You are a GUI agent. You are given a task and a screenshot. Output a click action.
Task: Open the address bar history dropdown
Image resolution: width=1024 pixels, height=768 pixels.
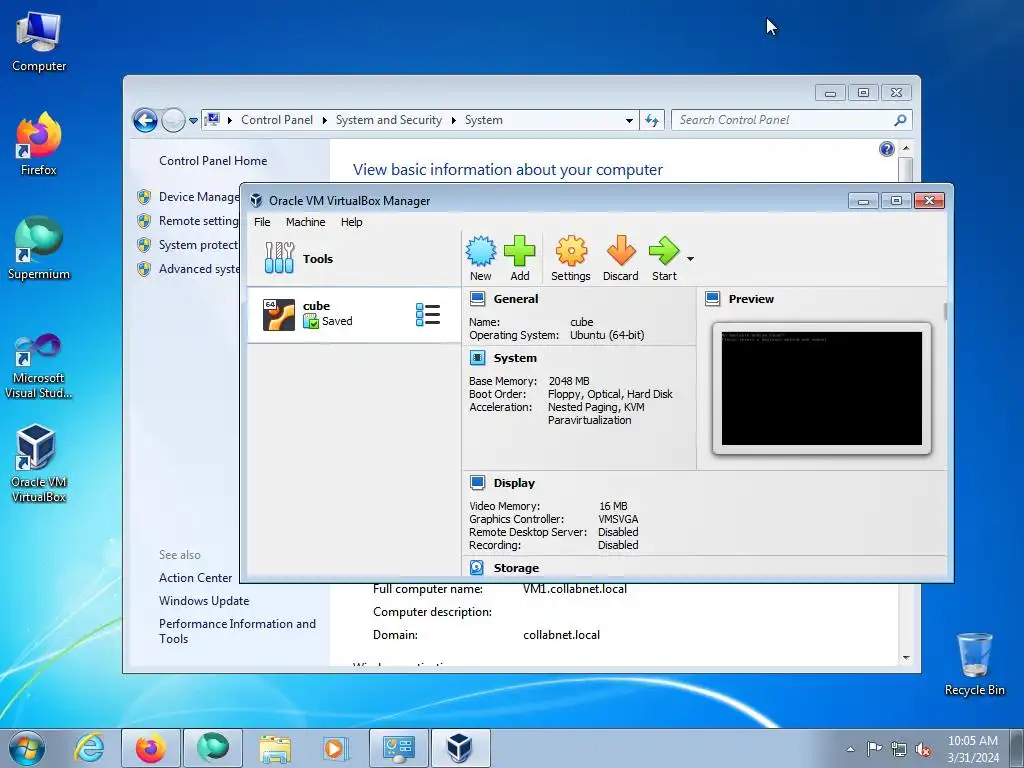pyautogui.click(x=629, y=120)
